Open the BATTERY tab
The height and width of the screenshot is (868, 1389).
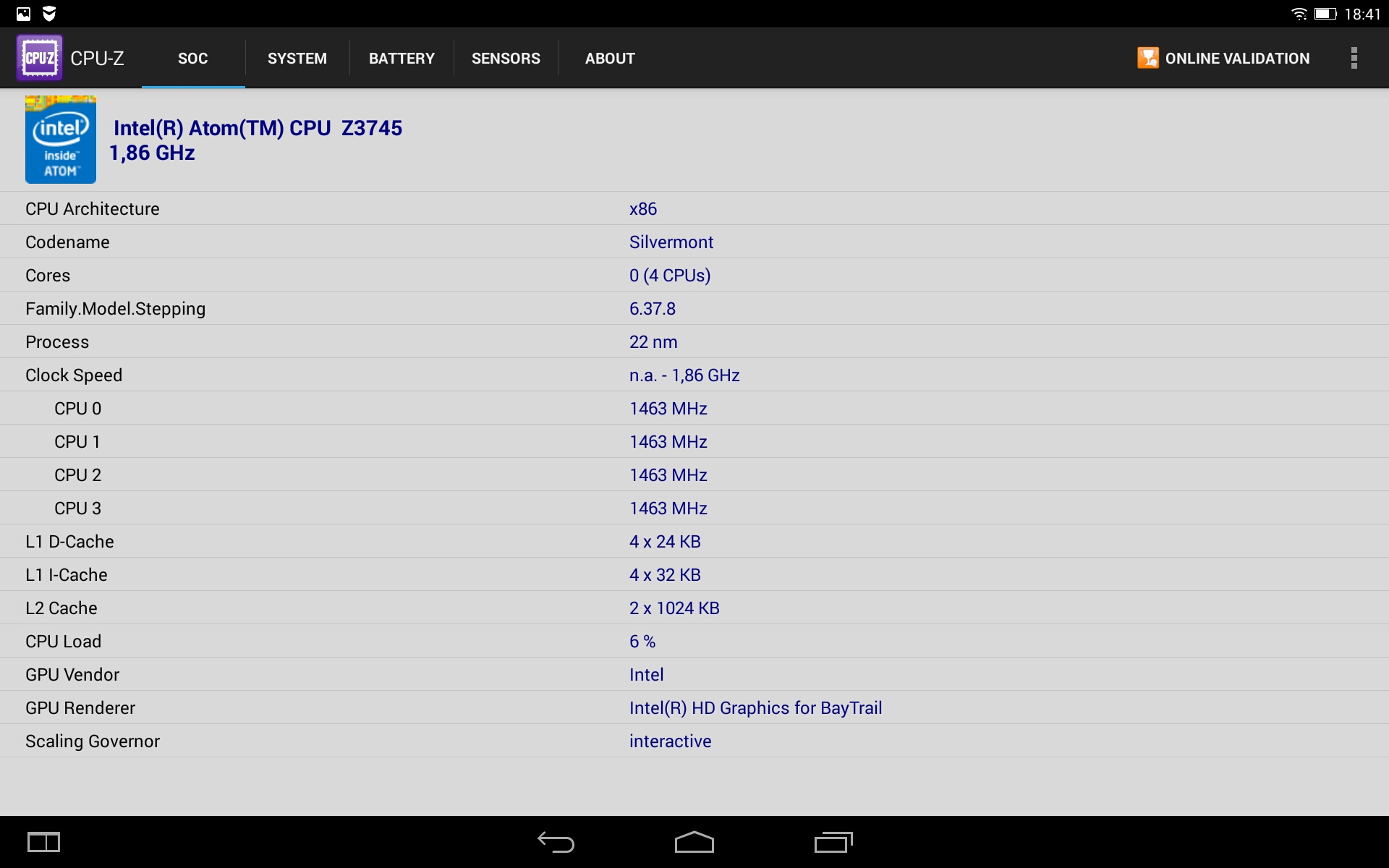pyautogui.click(x=402, y=59)
